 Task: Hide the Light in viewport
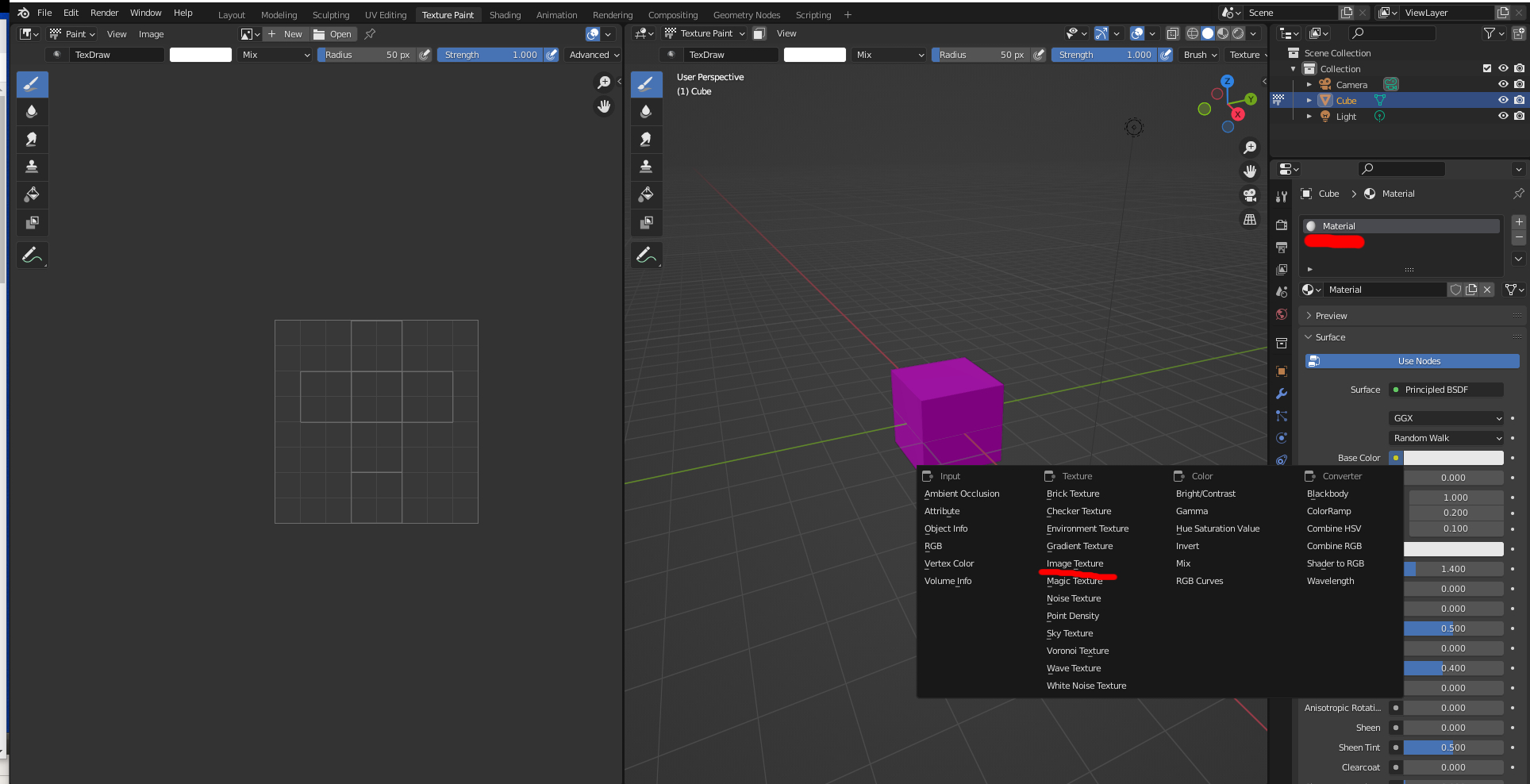coord(1503,117)
